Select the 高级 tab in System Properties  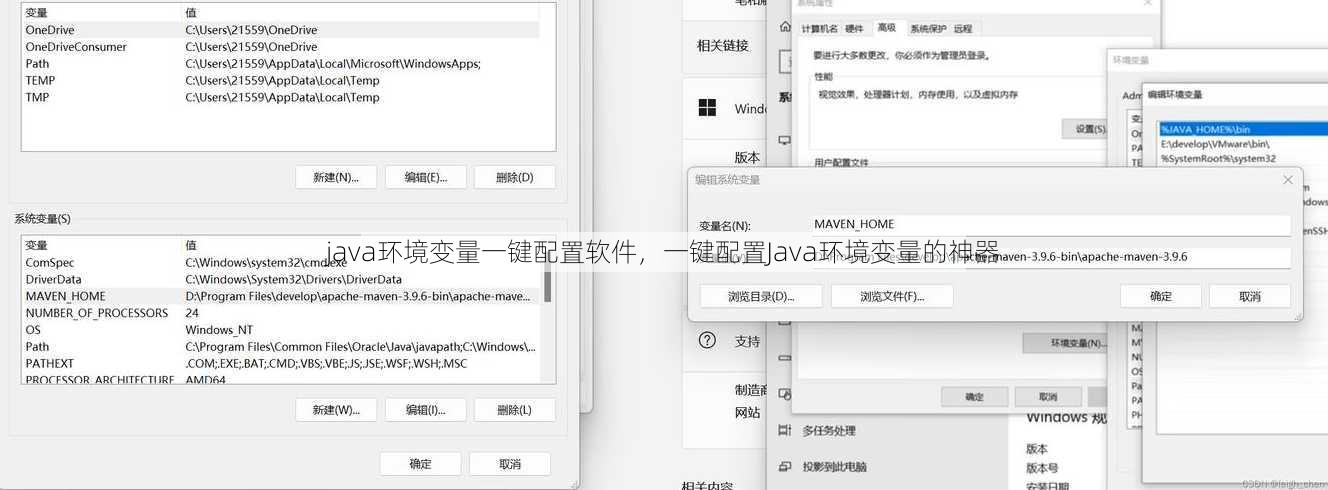click(886, 28)
